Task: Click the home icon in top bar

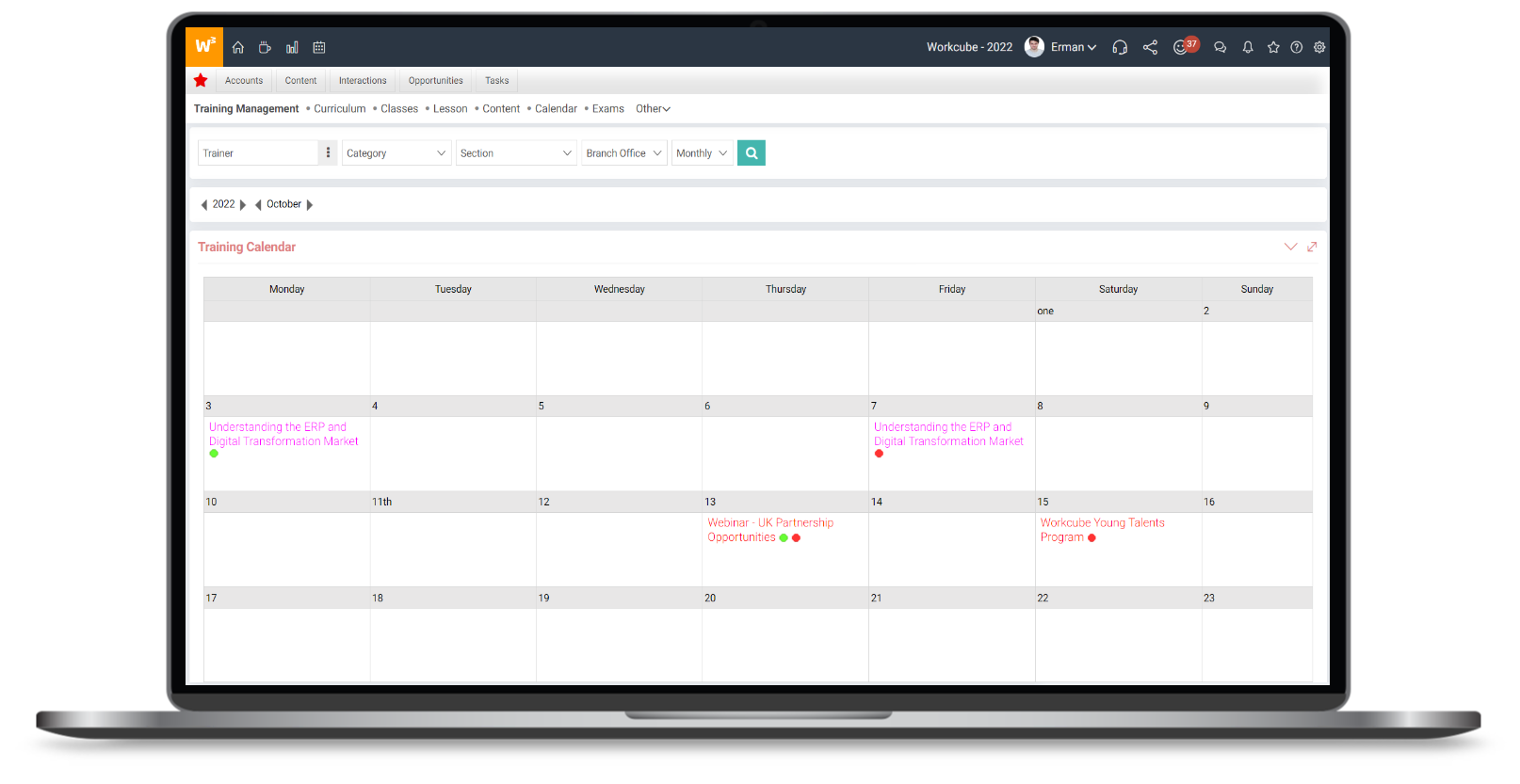Action: tap(238, 47)
